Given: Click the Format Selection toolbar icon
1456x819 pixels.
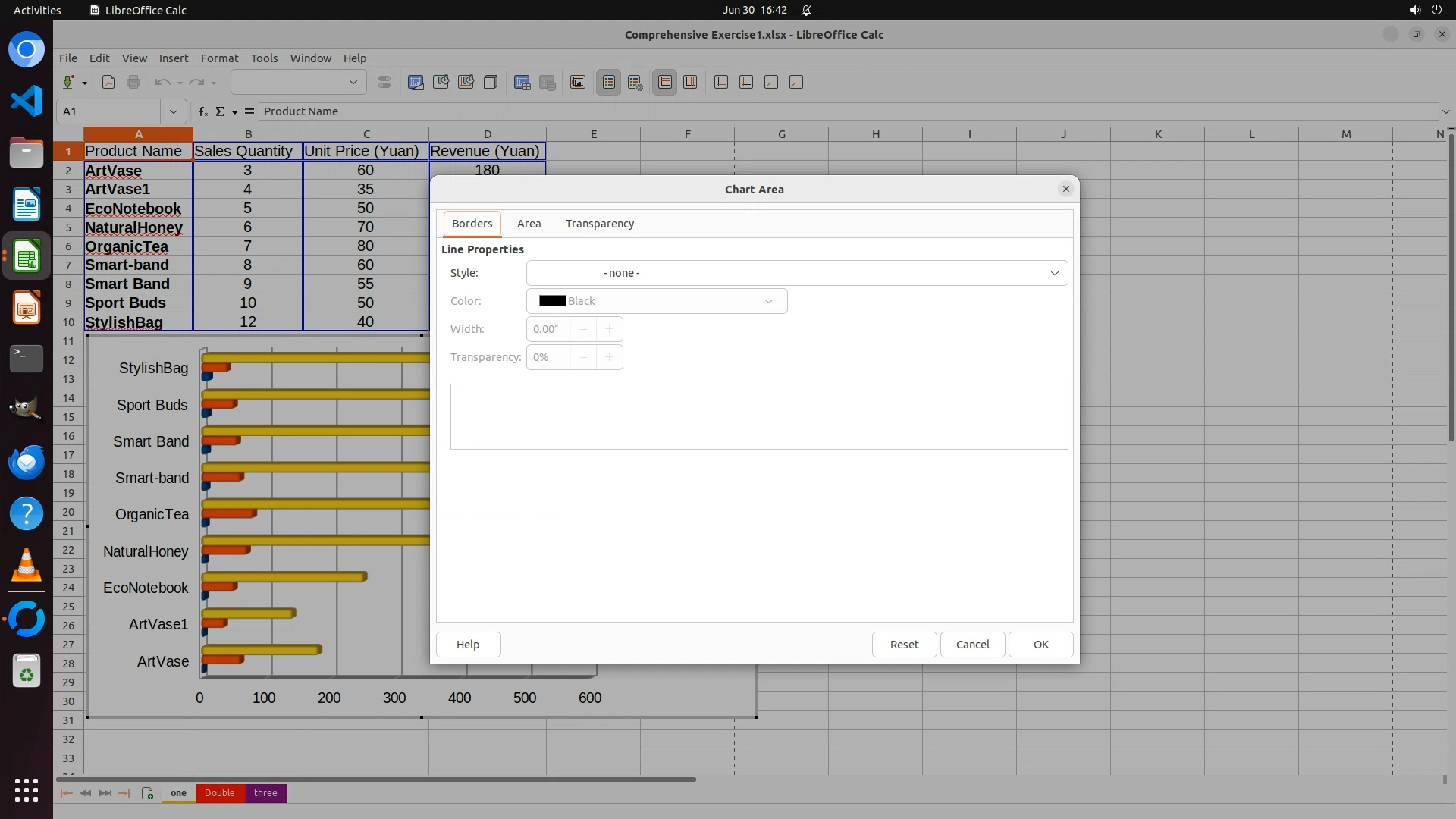Looking at the screenshot, I should tap(384, 82).
